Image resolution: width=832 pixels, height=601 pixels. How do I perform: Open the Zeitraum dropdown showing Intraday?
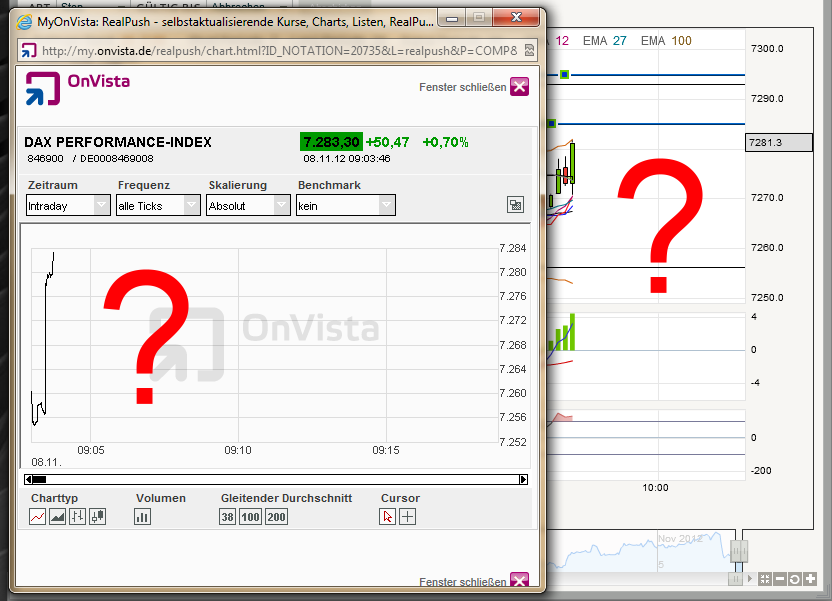(68, 205)
